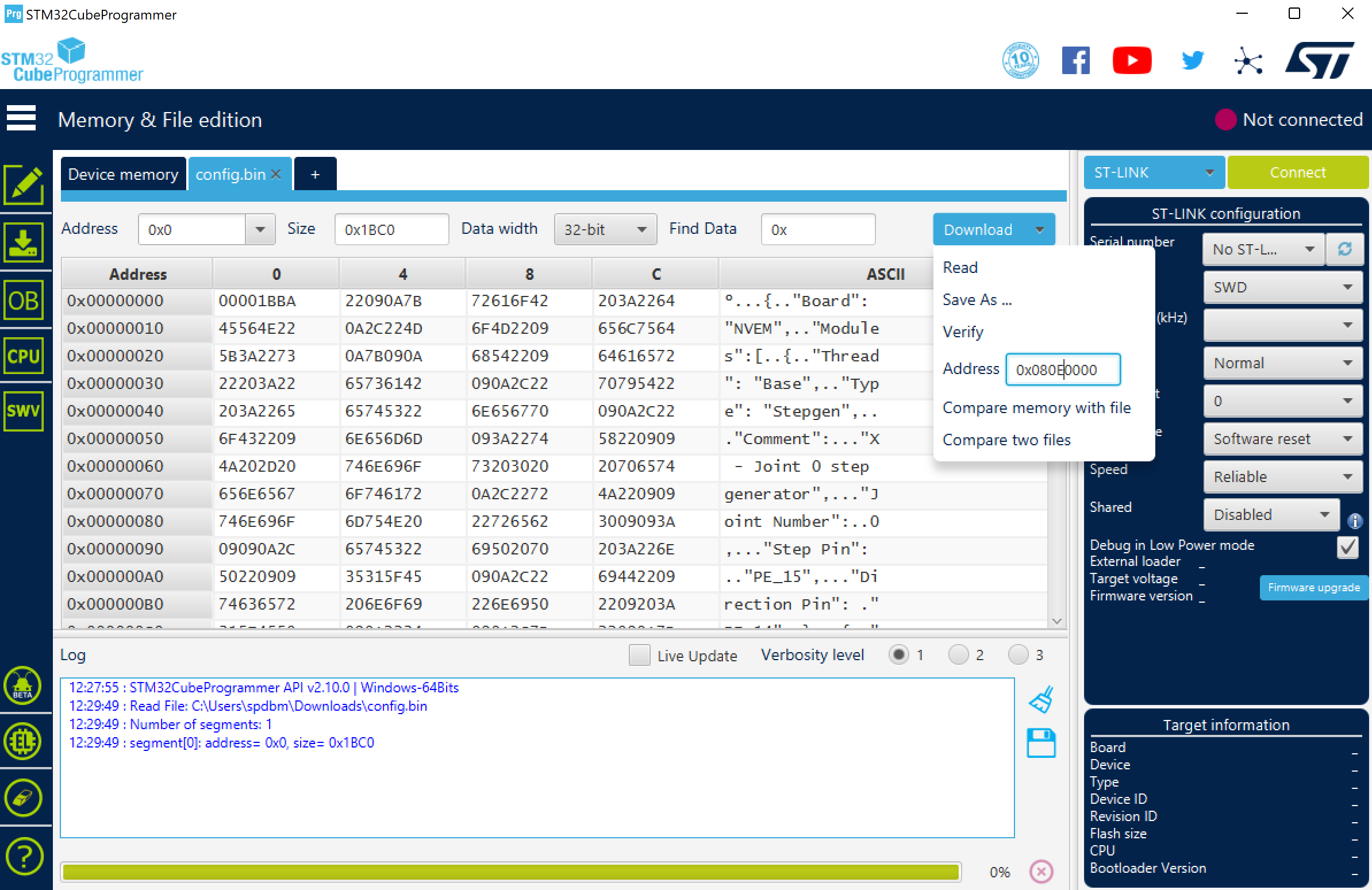Select verbosity level 3

1017,654
